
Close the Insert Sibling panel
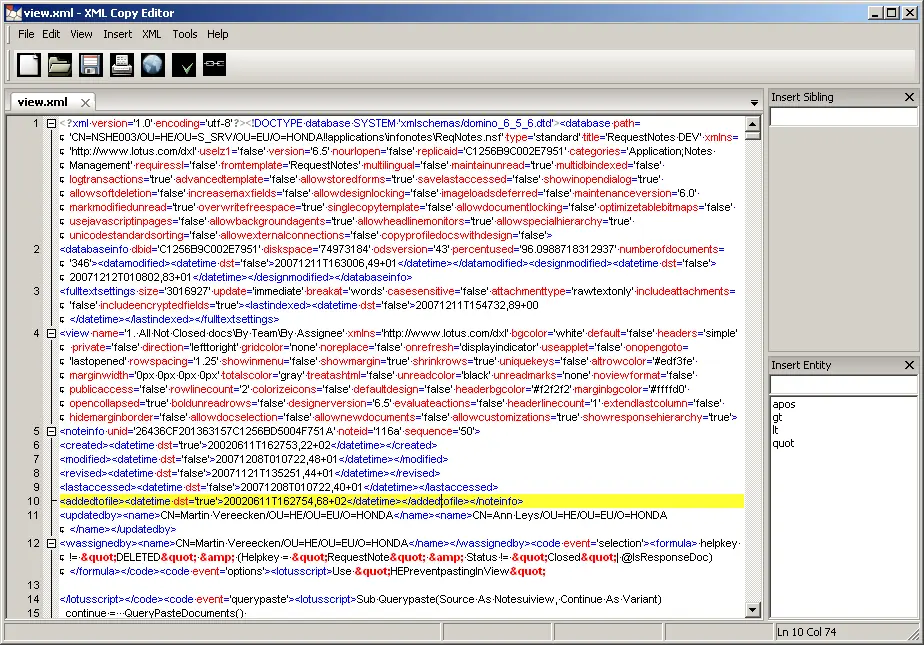coord(909,97)
